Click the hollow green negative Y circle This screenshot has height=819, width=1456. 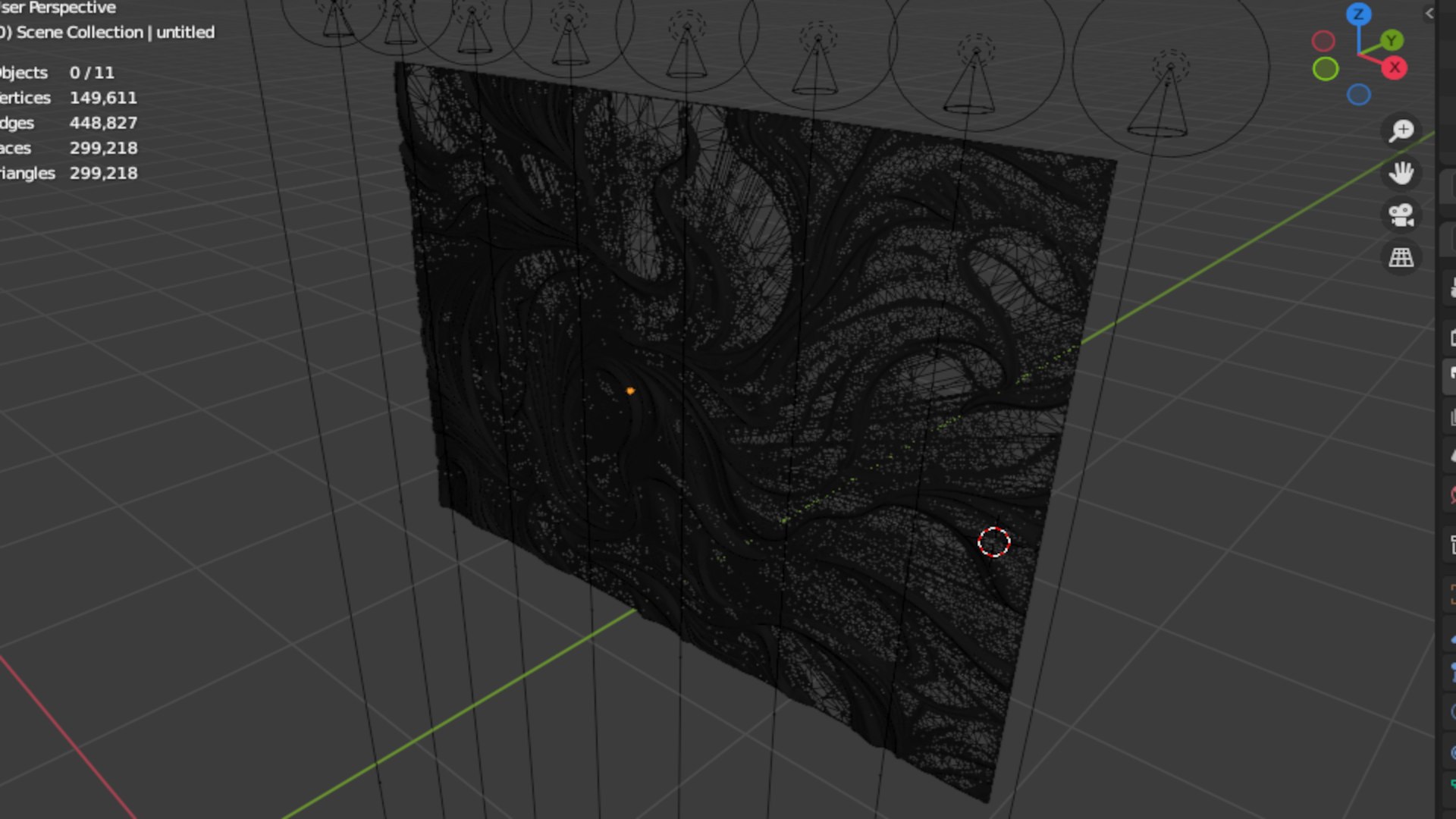[1326, 69]
